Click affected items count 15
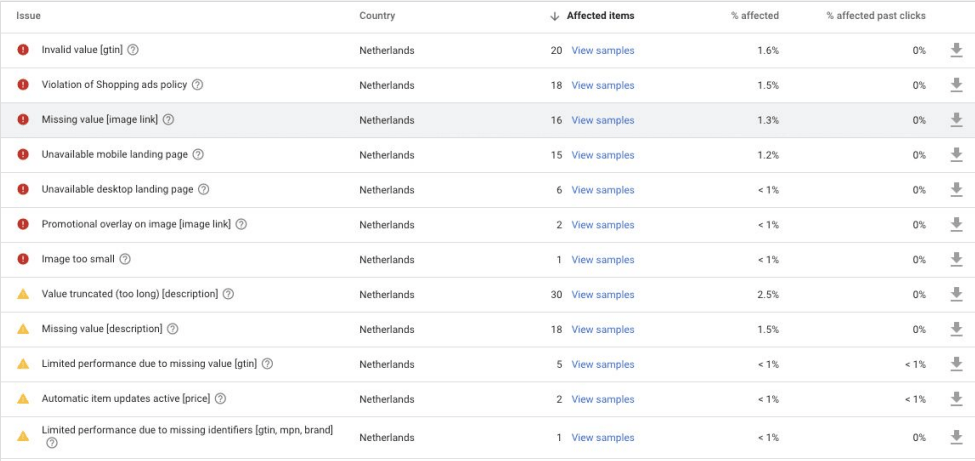 [556, 155]
